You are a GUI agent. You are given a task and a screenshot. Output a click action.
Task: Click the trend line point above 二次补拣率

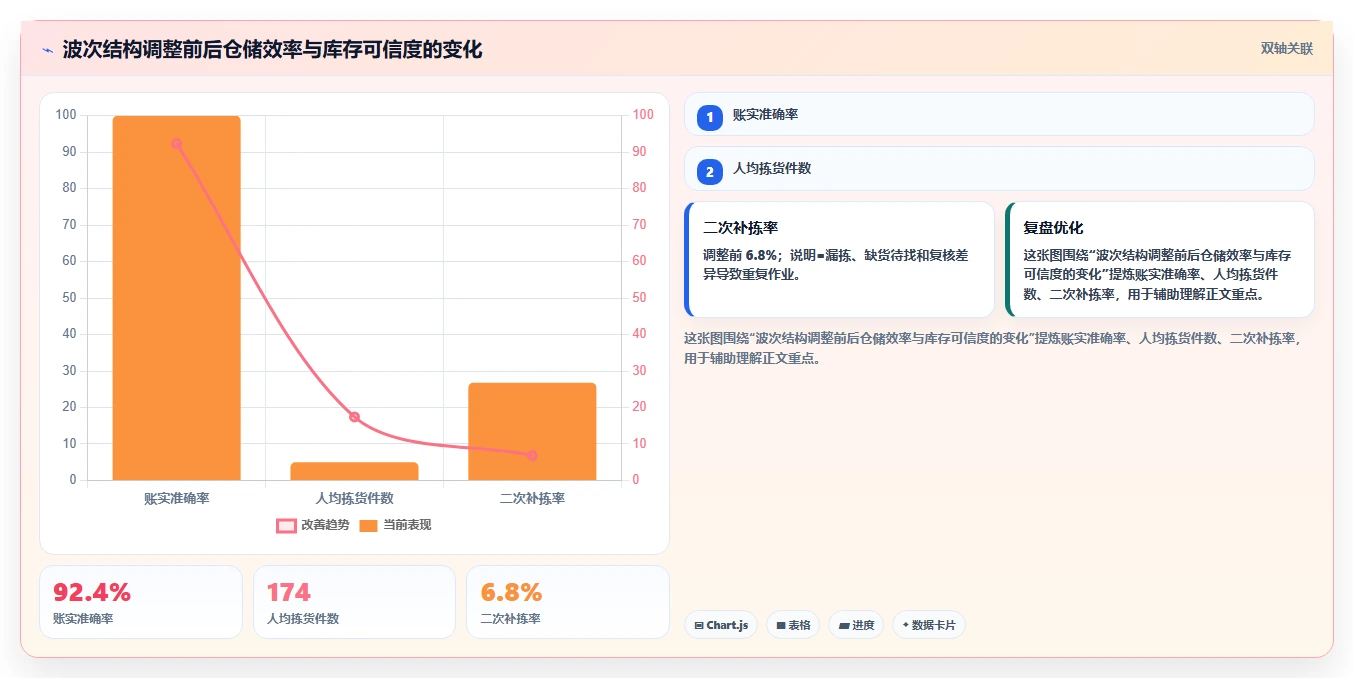click(x=532, y=455)
